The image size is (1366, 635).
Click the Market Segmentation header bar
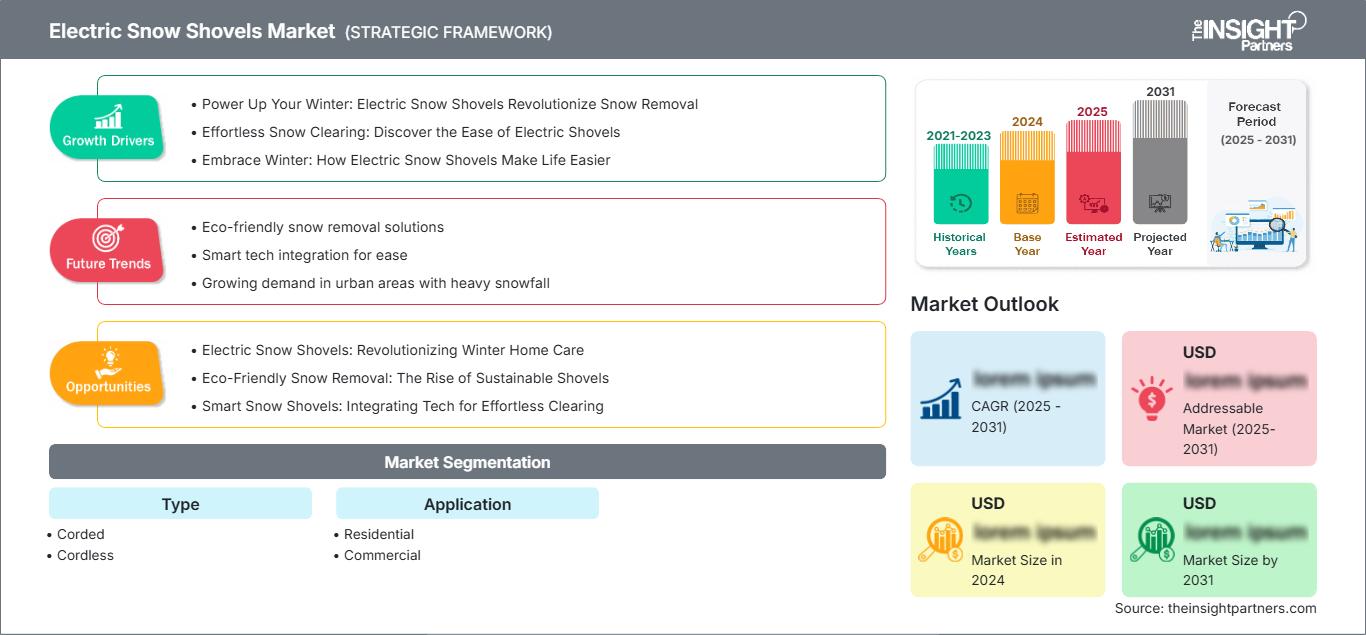coord(467,462)
